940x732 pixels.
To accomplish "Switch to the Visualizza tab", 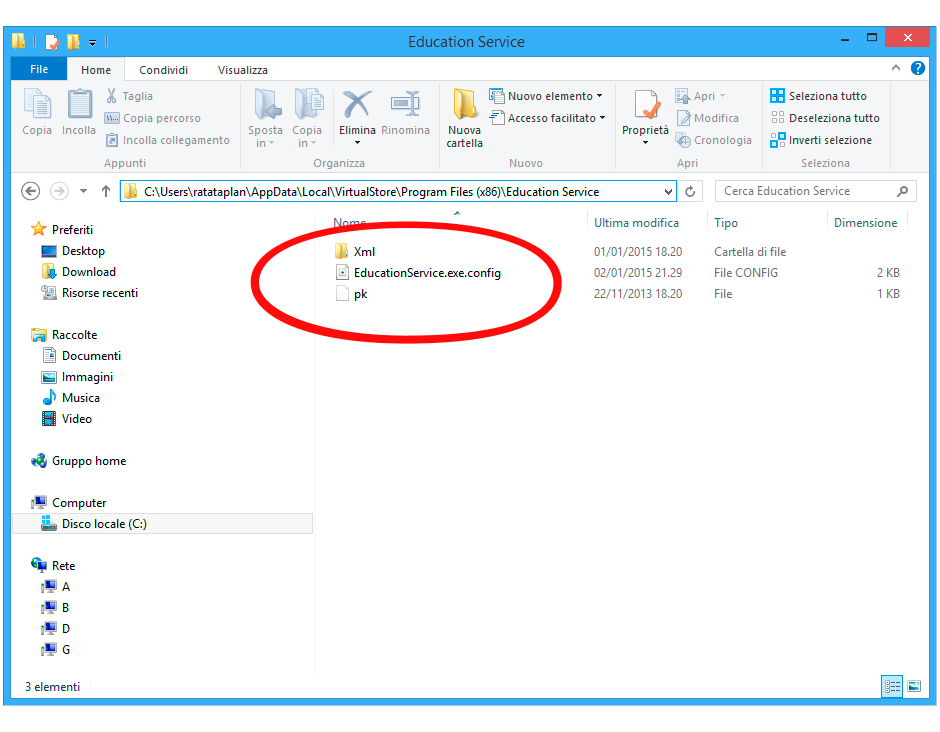I will pos(243,70).
